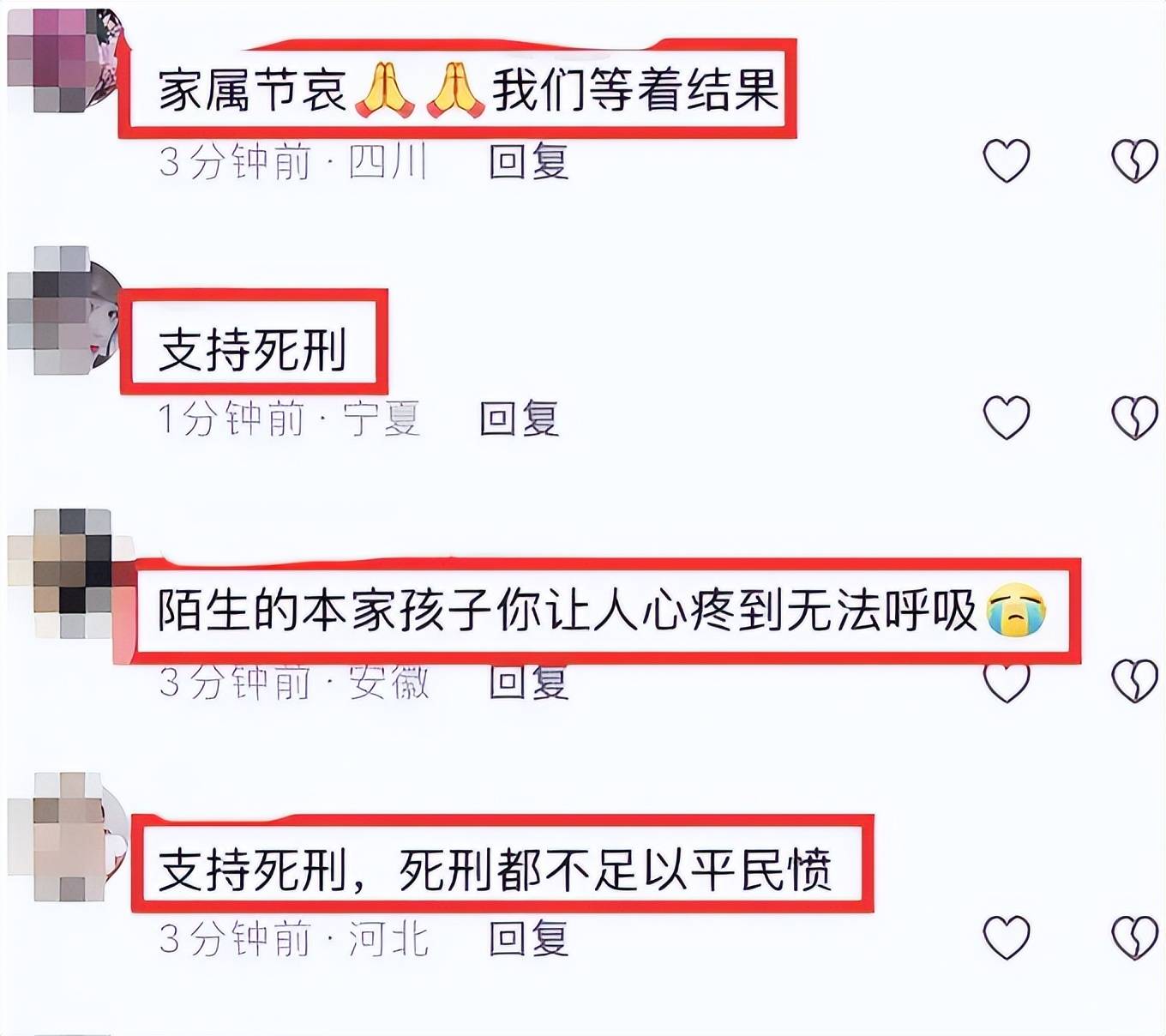Reply to the 安徽 comment via 回复
The width and height of the screenshot is (1166, 1036).
(529, 683)
